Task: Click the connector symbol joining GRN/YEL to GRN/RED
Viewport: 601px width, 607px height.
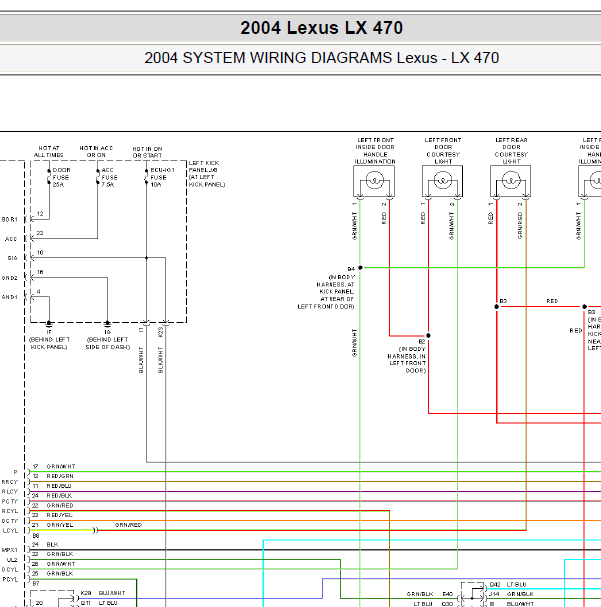Action: coord(95,530)
